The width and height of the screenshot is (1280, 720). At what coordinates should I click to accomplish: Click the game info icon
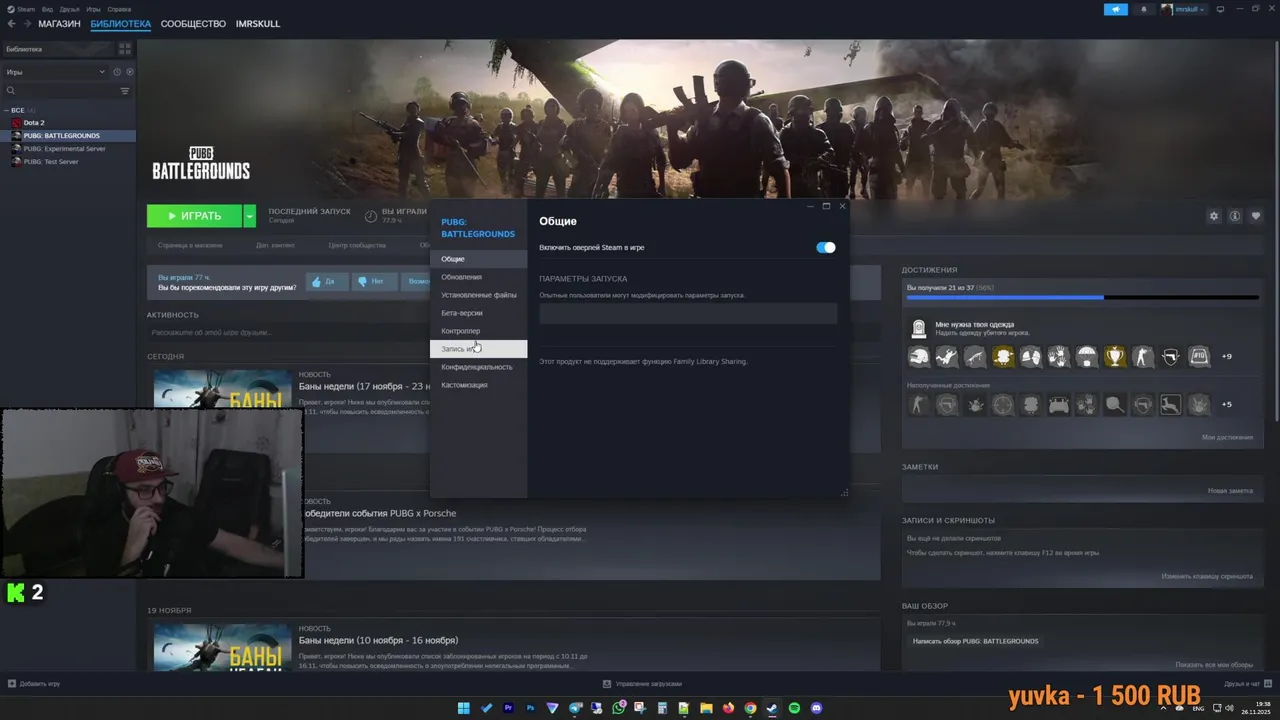1235,216
